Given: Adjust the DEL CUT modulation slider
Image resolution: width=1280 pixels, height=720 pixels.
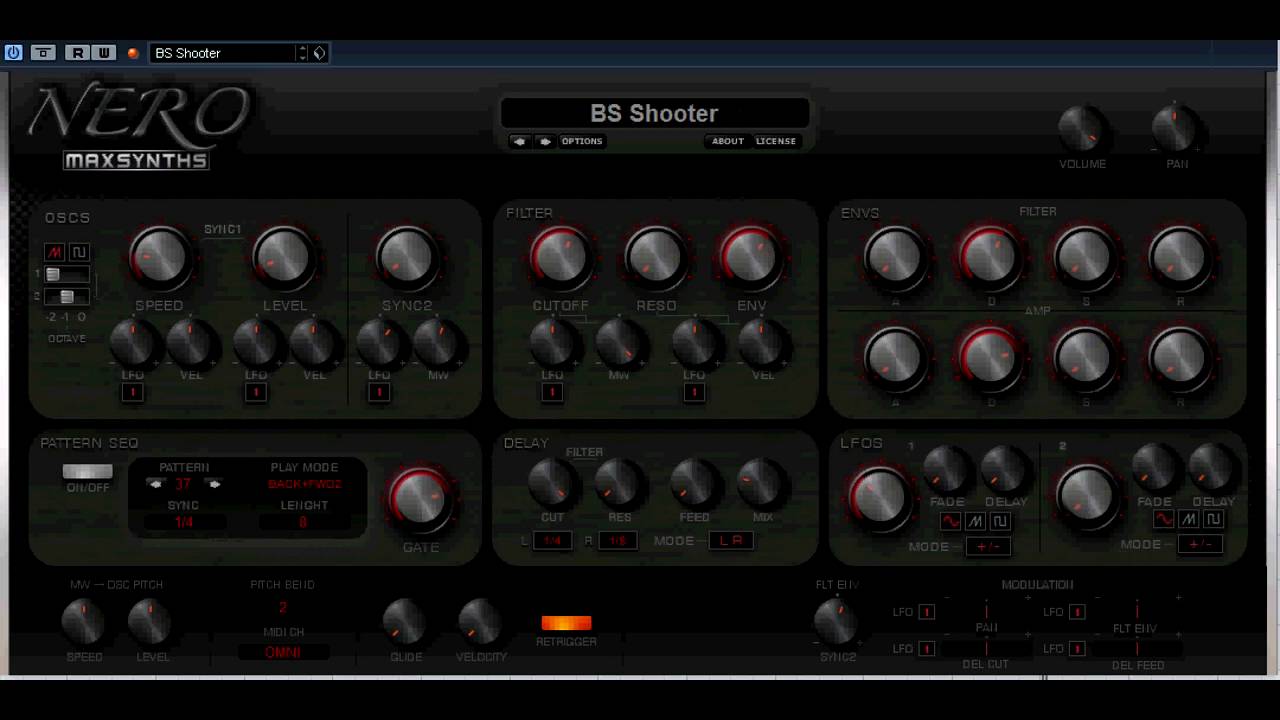Looking at the screenshot, I should [986, 649].
